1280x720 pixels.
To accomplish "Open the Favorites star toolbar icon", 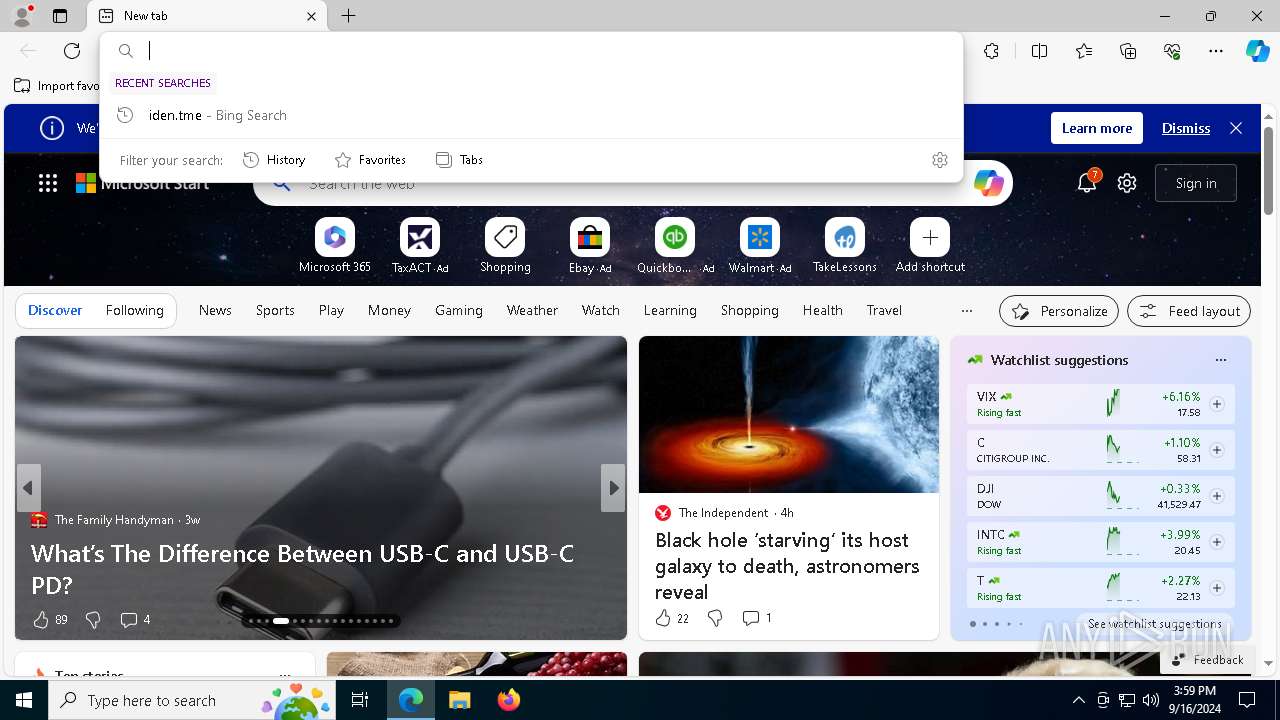I will [x=1084, y=51].
